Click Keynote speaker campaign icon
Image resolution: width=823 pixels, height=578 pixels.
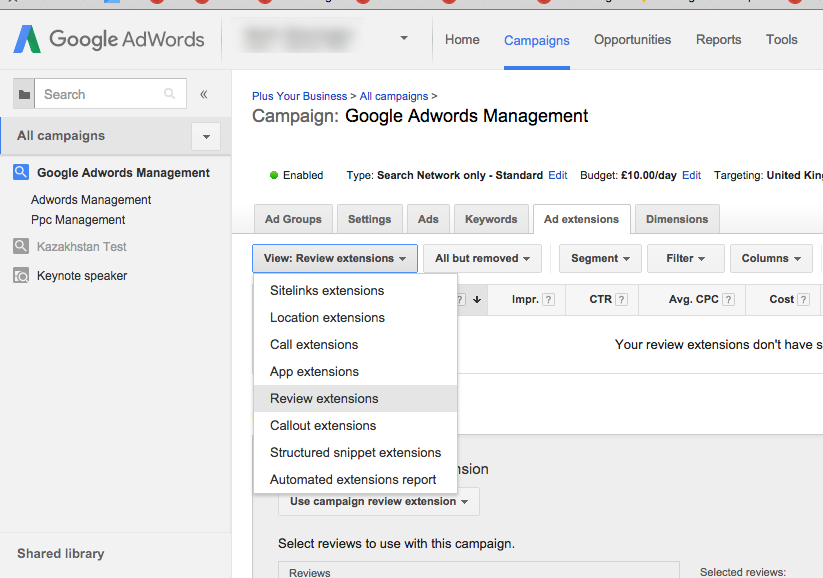(21, 275)
